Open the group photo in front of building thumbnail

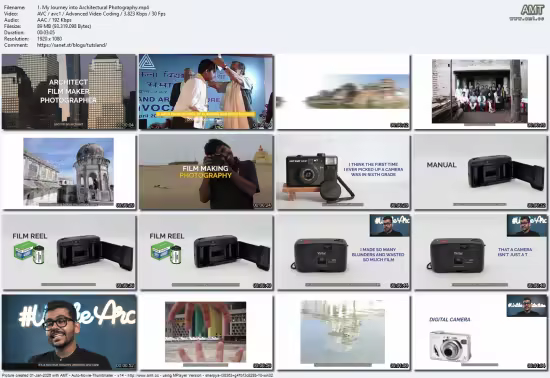pos(481,92)
